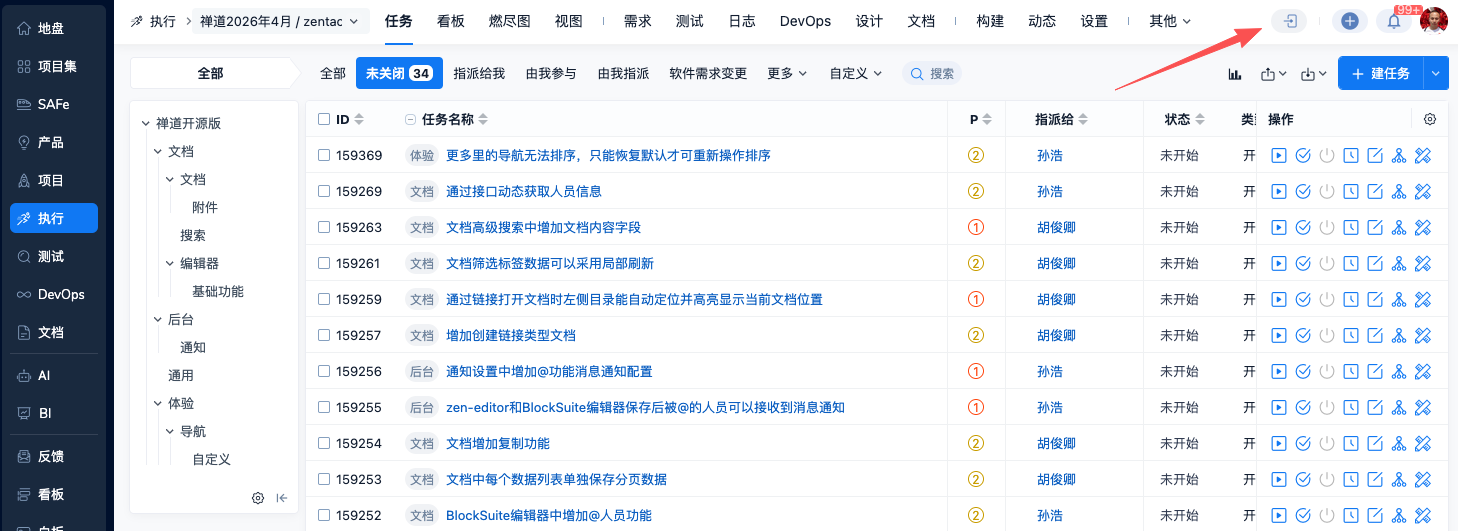Check the checkbox for task 159369
Screen dimensions: 1458x531
pyautogui.click(x=323, y=155)
